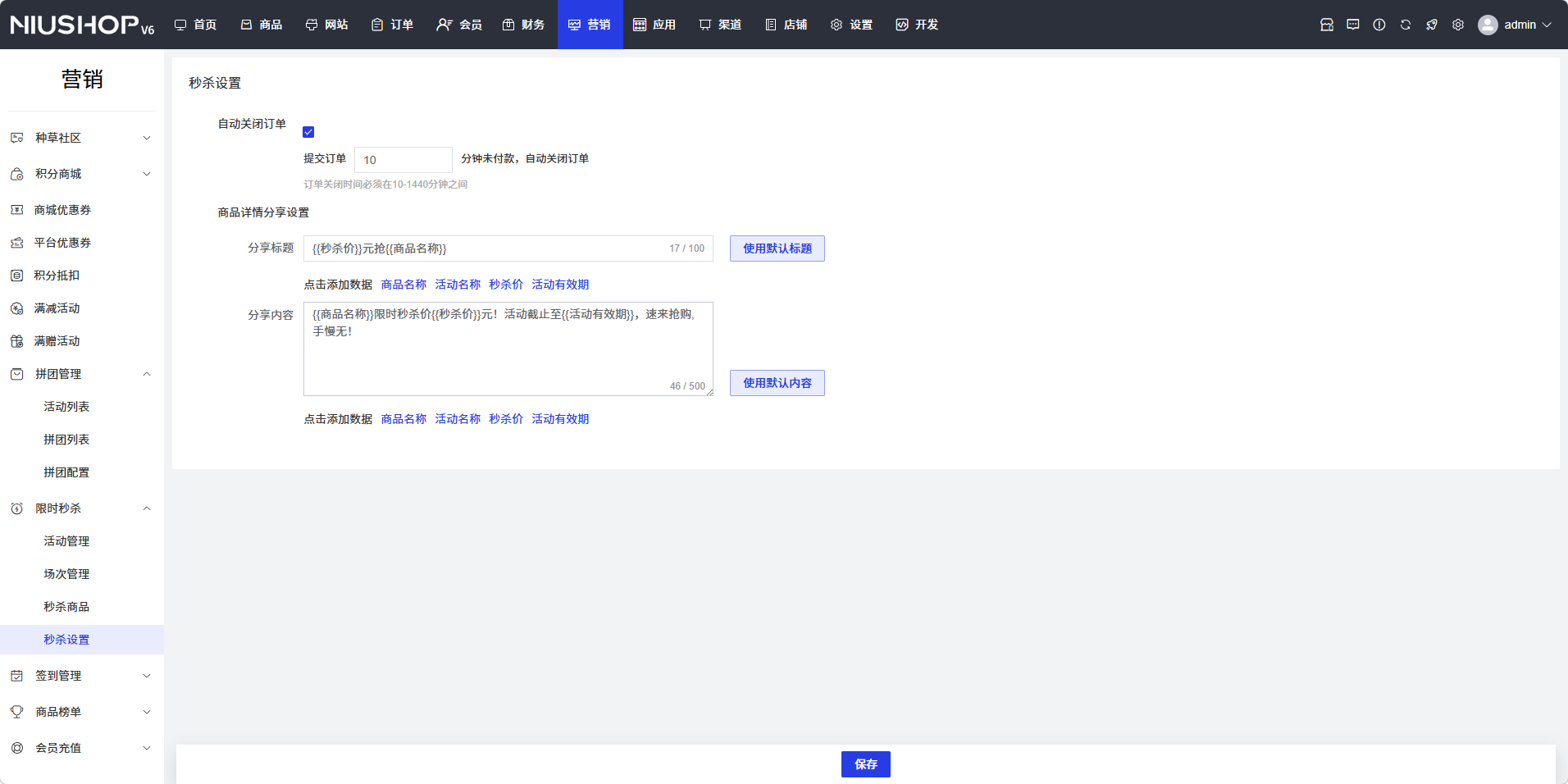Screen dimensions: 1568x784
Task: Insert 商品名称 into the share title
Action: pos(403,285)
